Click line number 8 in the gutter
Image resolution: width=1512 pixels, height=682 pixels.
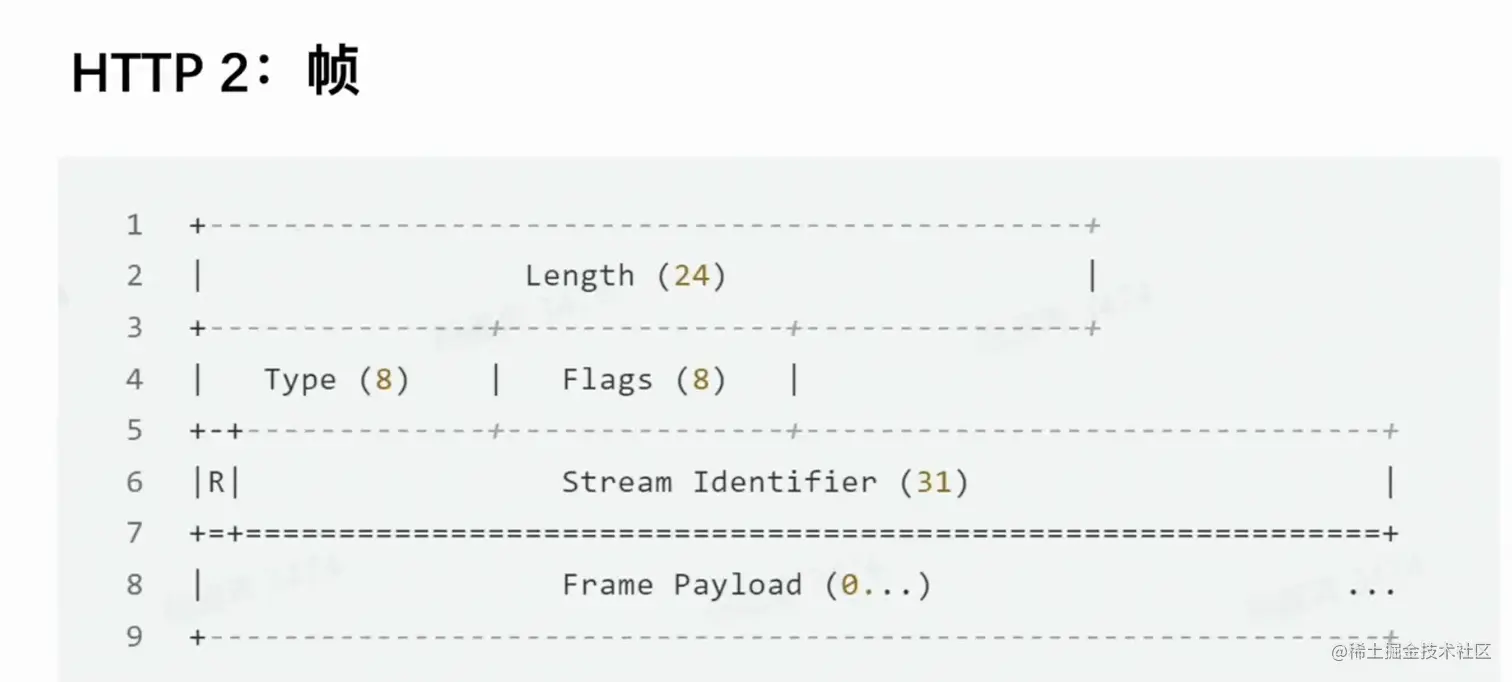coord(135,585)
